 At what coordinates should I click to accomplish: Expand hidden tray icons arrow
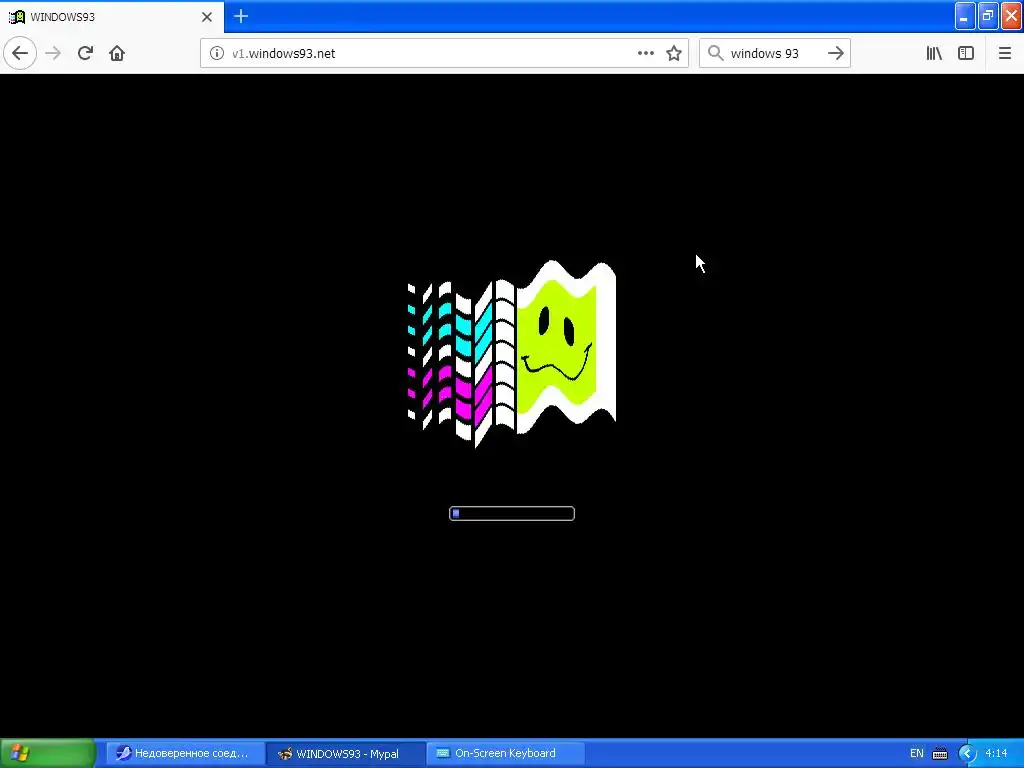coord(967,754)
